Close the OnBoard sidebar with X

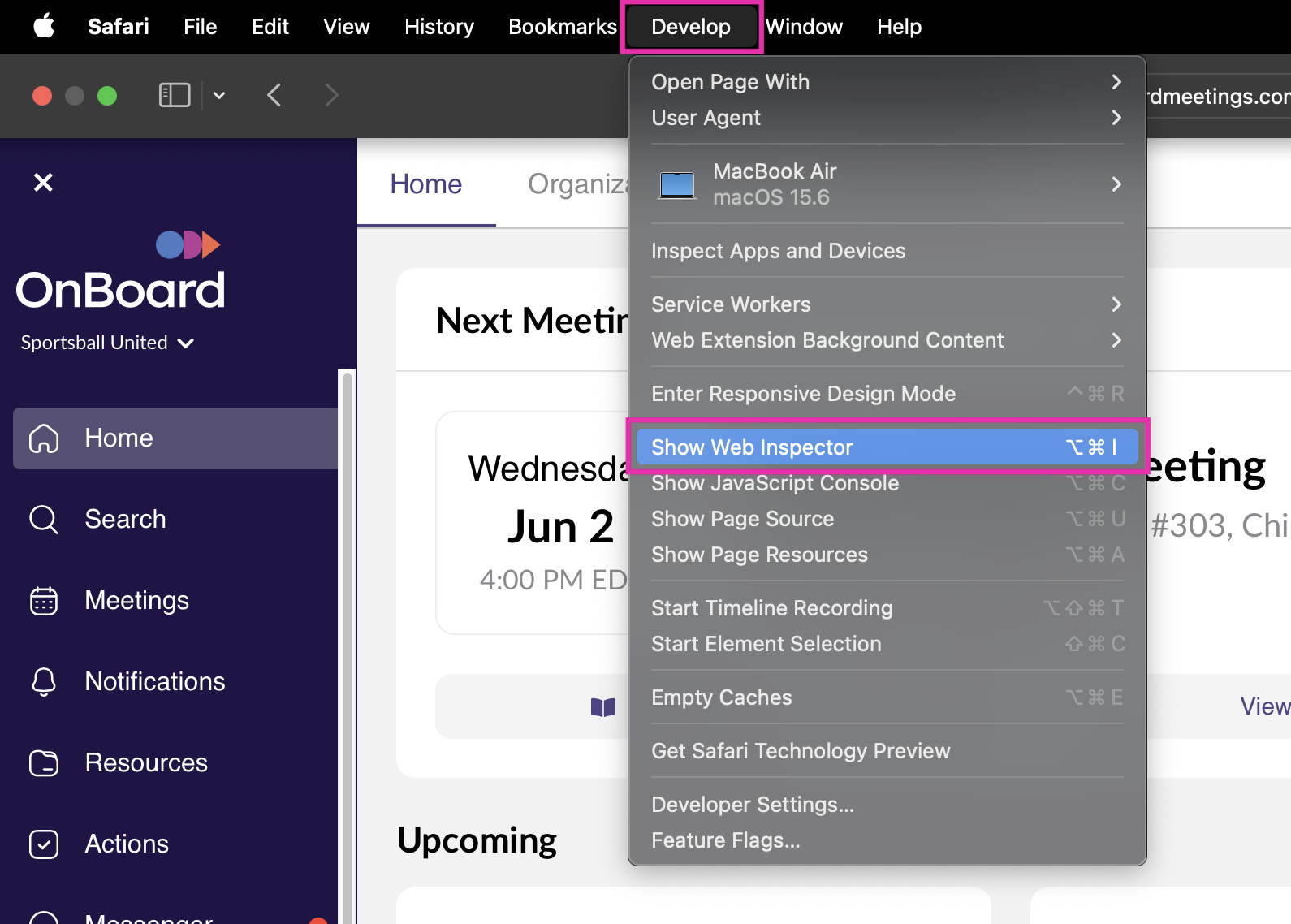point(43,183)
